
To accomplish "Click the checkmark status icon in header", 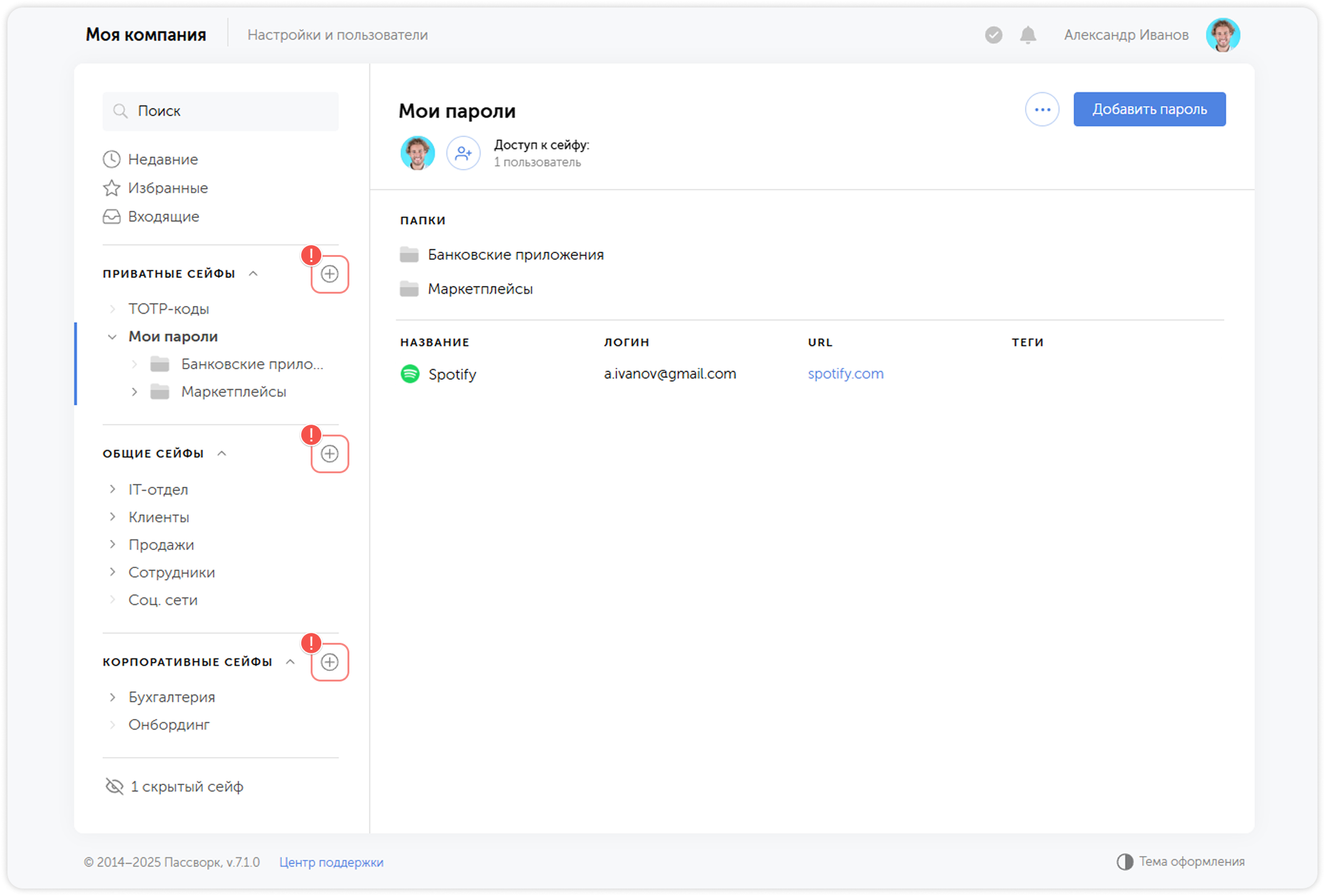I will 994,35.
